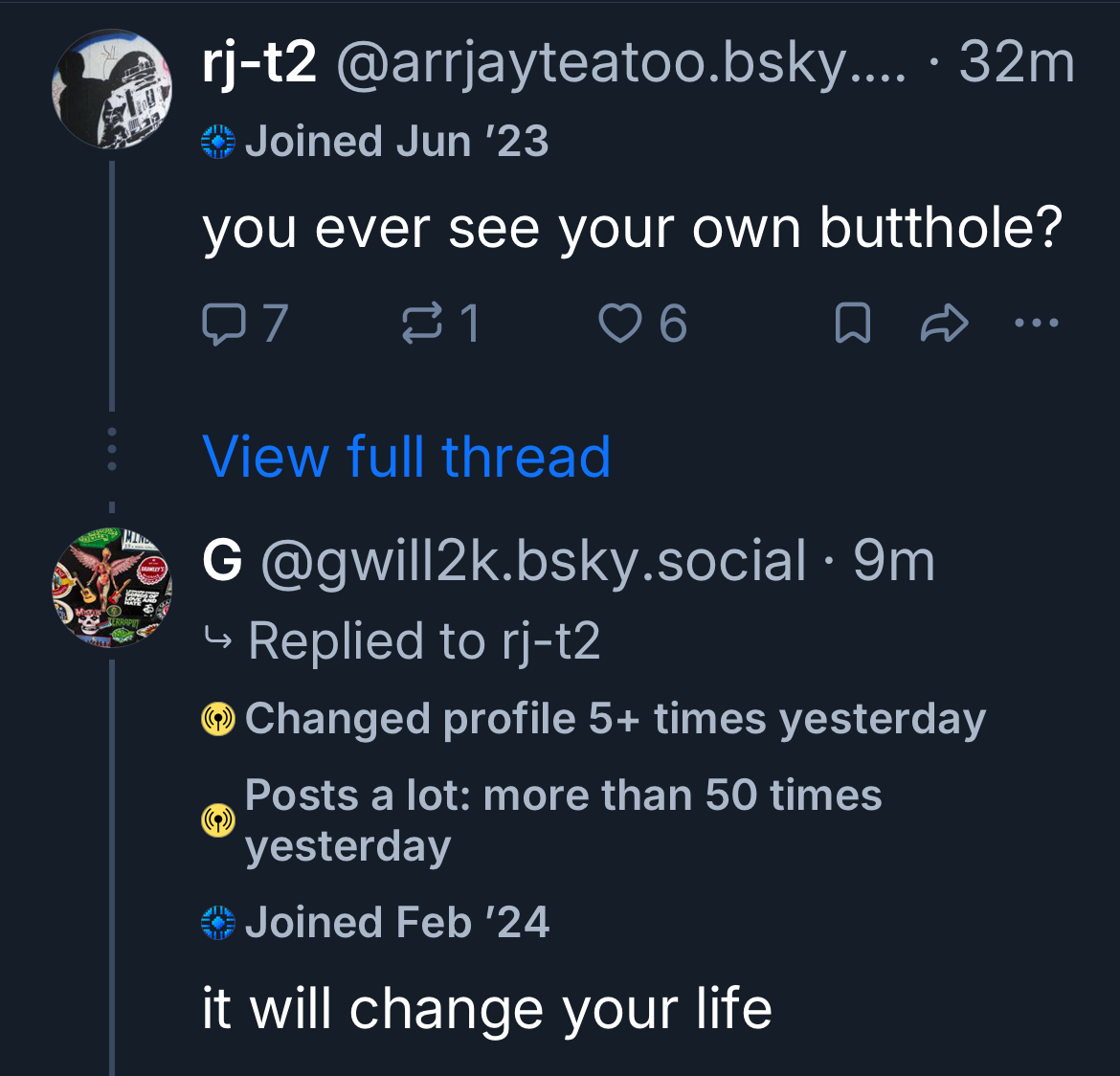This screenshot has width=1120, height=1076.
Task: Click the reply speech bubble icon
Action: [x=224, y=324]
